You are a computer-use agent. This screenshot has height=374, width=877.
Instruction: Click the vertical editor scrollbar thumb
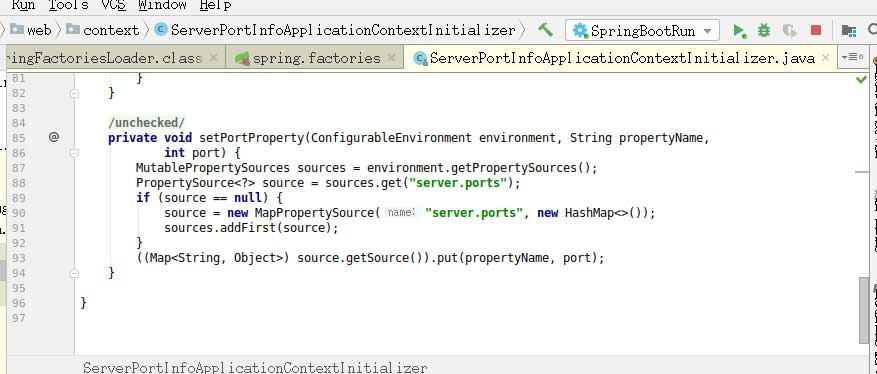pyautogui.click(x=865, y=309)
